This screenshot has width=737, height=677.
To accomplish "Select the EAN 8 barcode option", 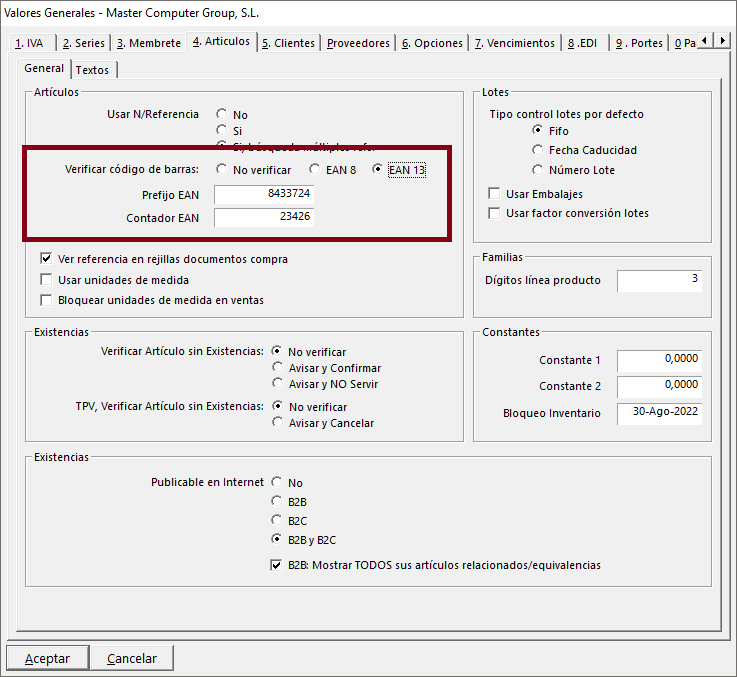I will tap(315, 170).
